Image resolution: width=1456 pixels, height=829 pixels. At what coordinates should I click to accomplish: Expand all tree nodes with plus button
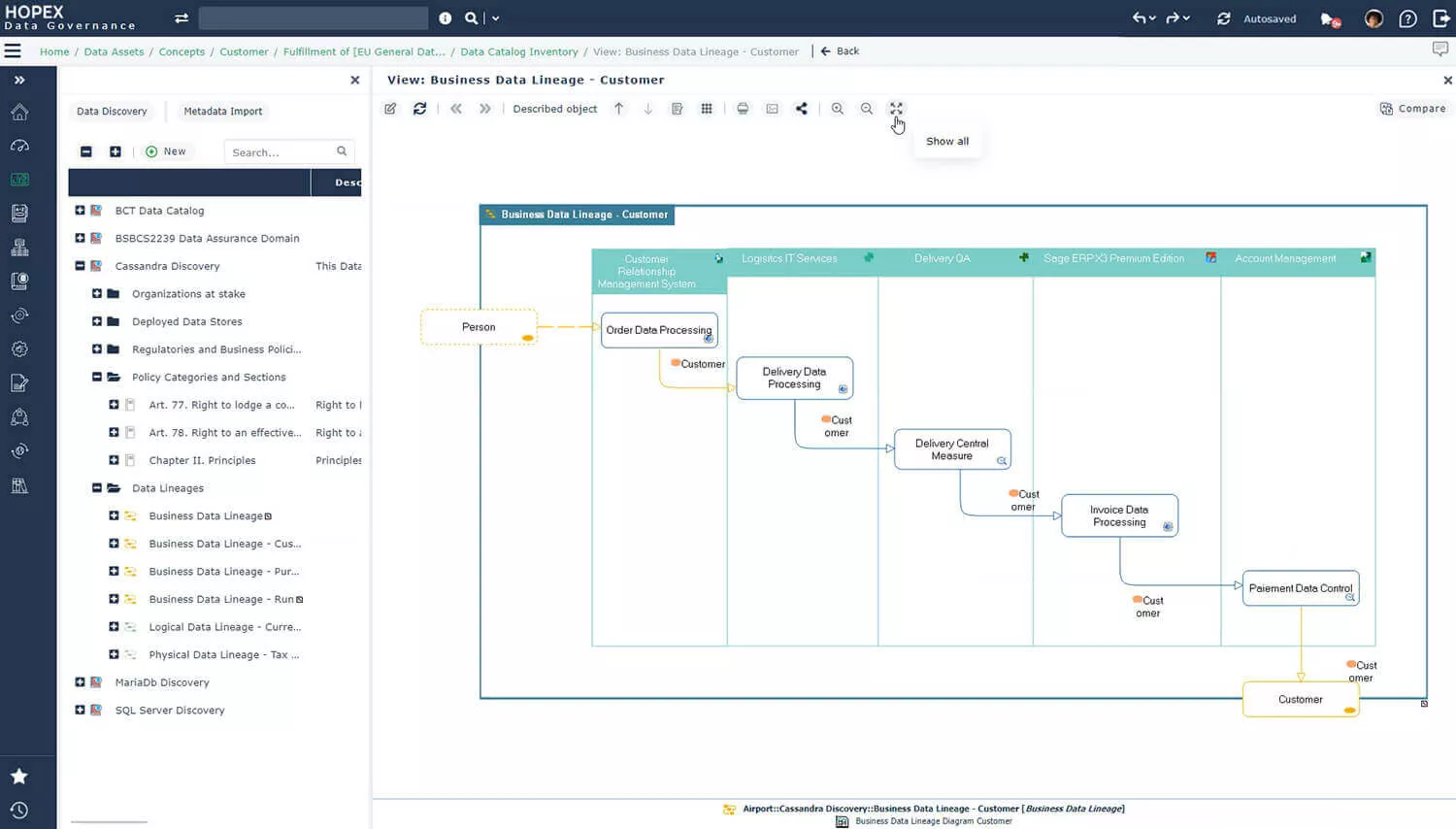[x=116, y=151]
